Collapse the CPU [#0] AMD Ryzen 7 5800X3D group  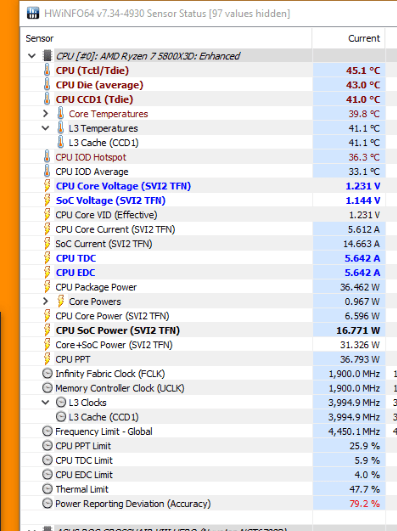(32, 56)
